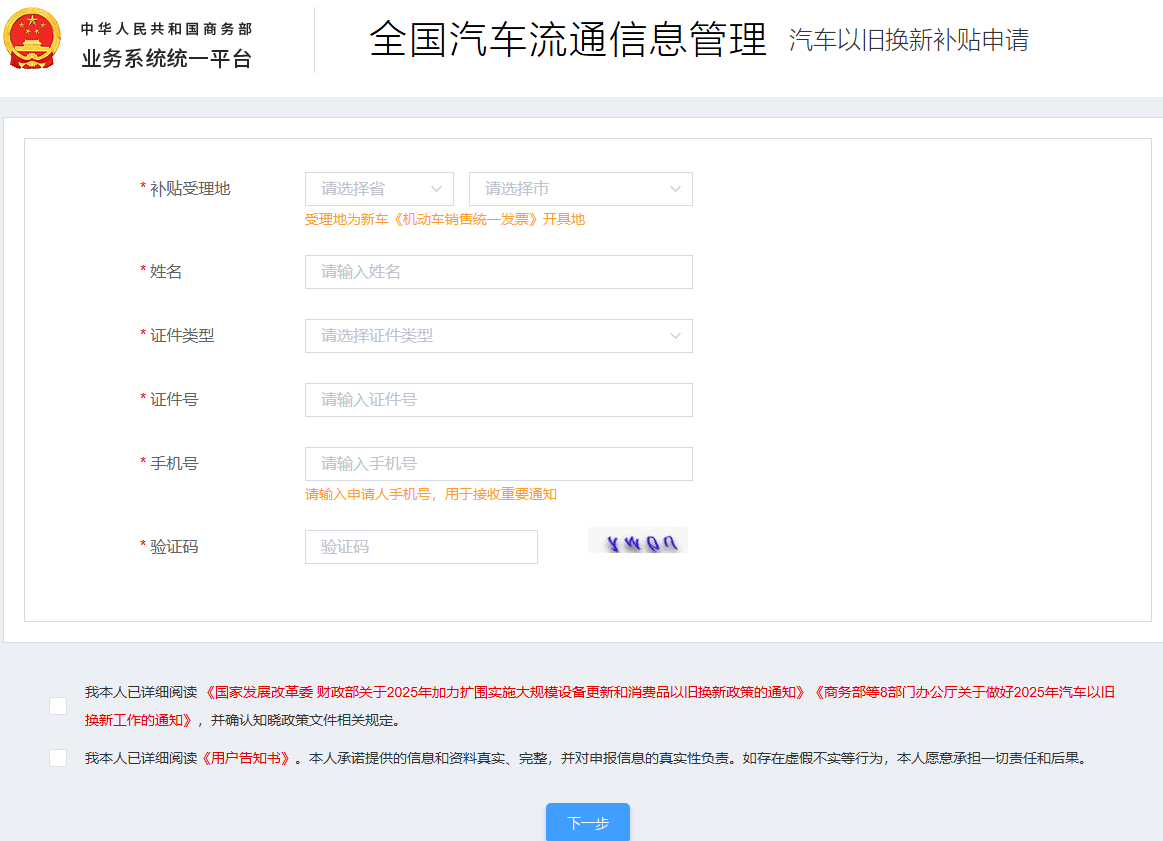Click the 请输入证件号 ID number field
Image resolution: width=1163 pixels, height=841 pixels.
498,400
